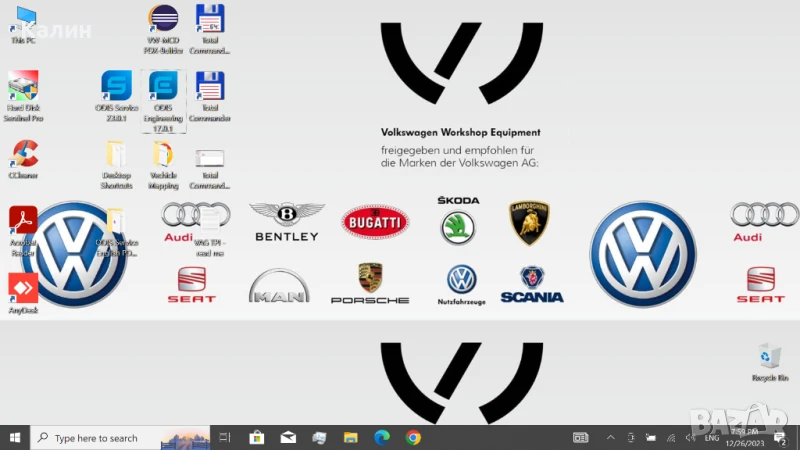800x450 pixels.
Task: Expand hidden system tray icons chevron
Action: pos(610,438)
